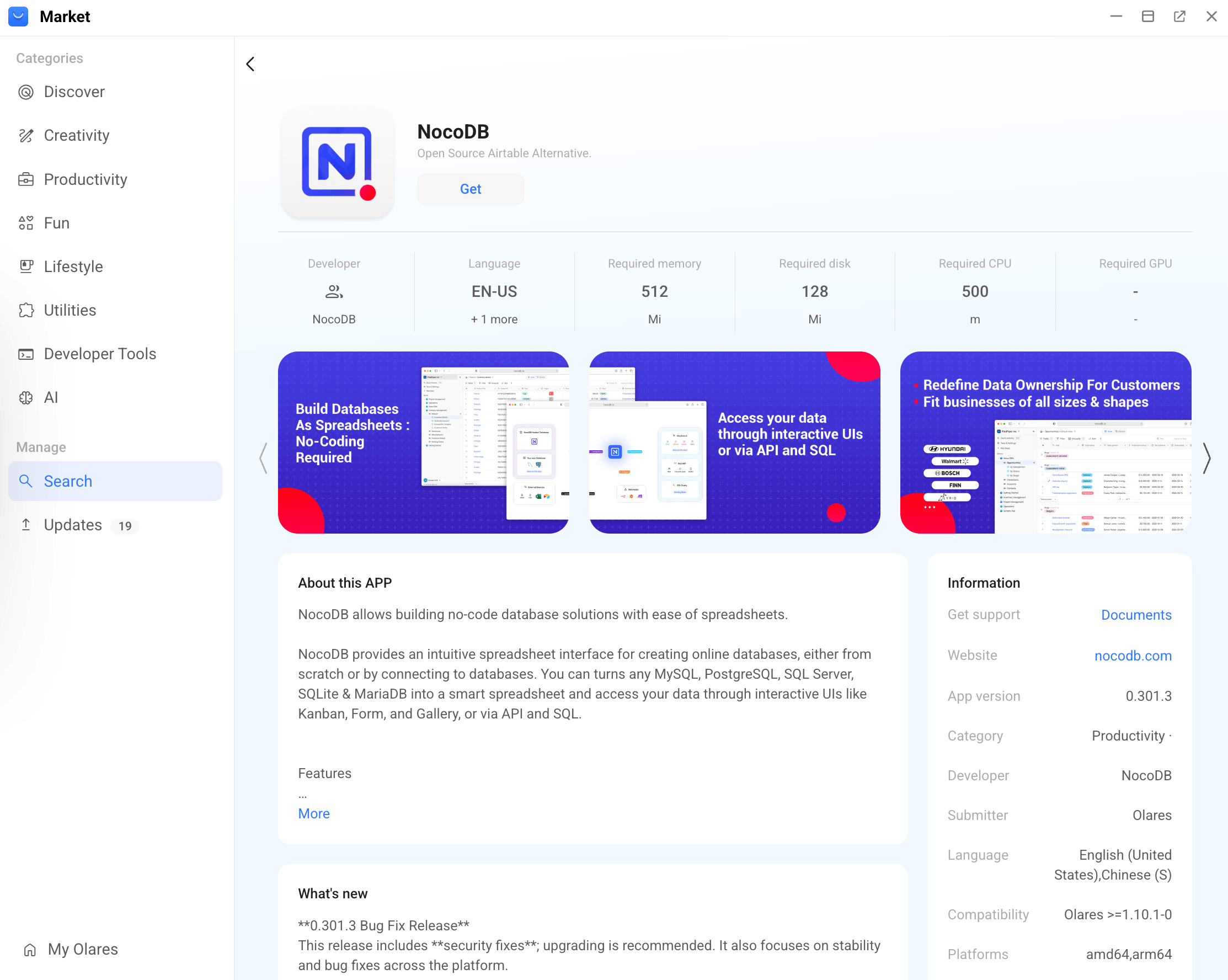Click the Productivity briefcase icon

pos(26,179)
